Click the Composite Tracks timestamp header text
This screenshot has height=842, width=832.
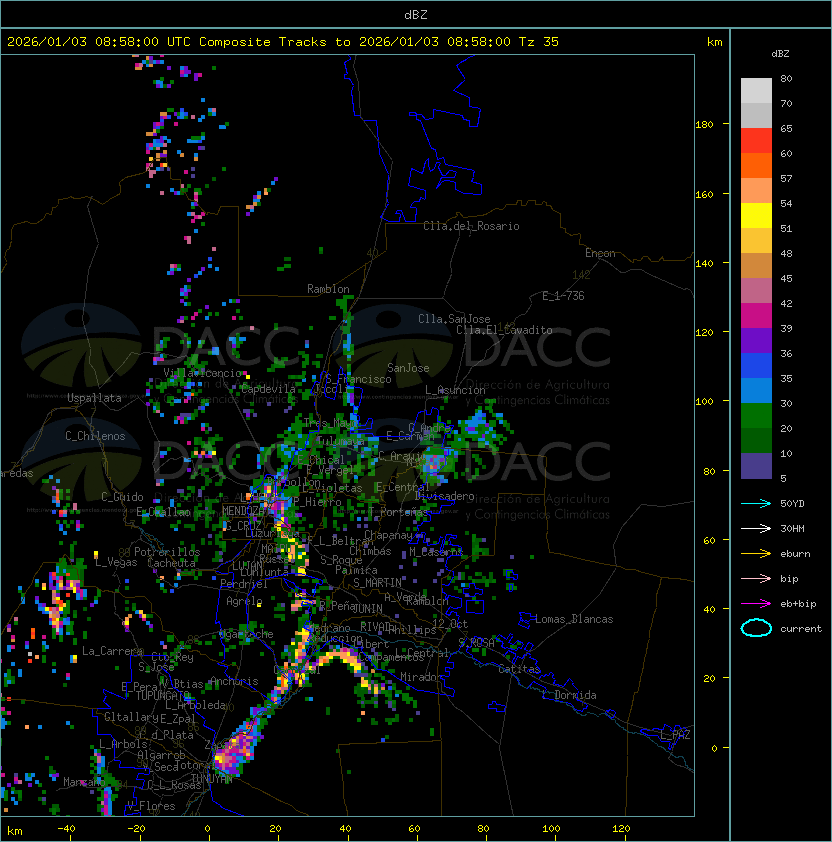[283, 42]
